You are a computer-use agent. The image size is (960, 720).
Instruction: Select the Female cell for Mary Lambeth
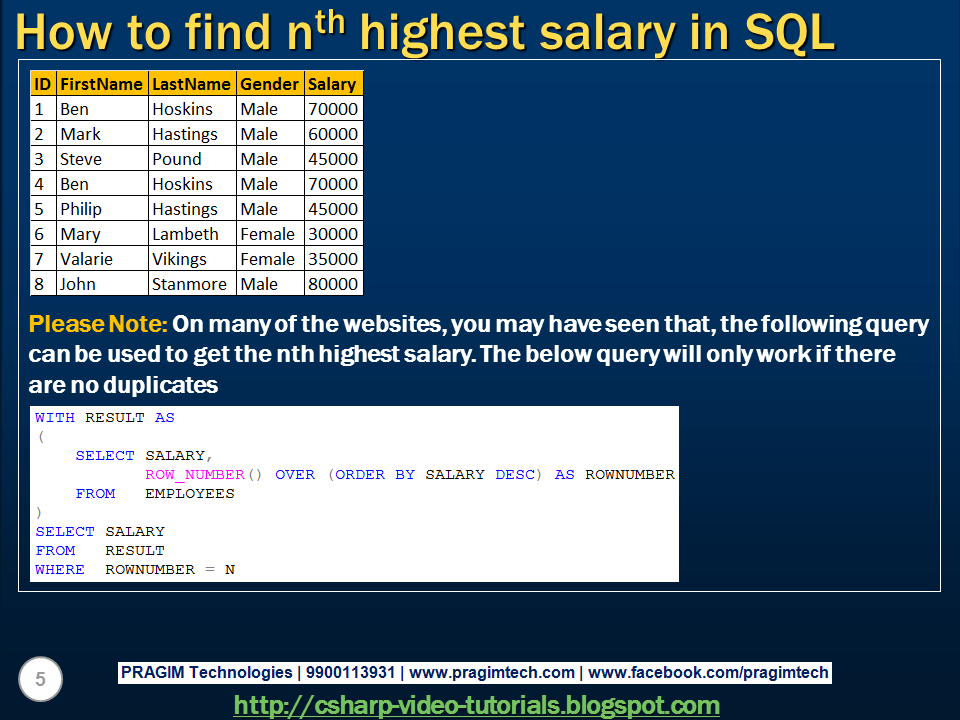pyautogui.click(x=268, y=233)
